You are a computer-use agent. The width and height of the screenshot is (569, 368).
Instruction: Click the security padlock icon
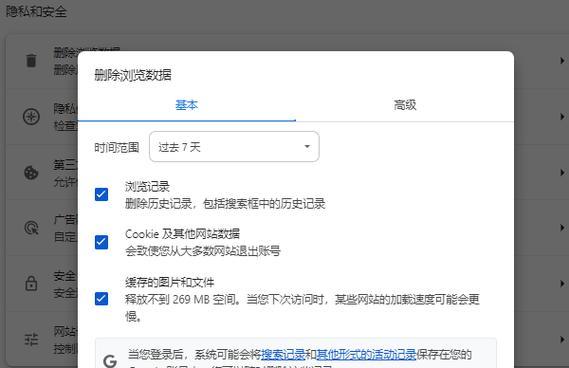pyautogui.click(x=31, y=283)
